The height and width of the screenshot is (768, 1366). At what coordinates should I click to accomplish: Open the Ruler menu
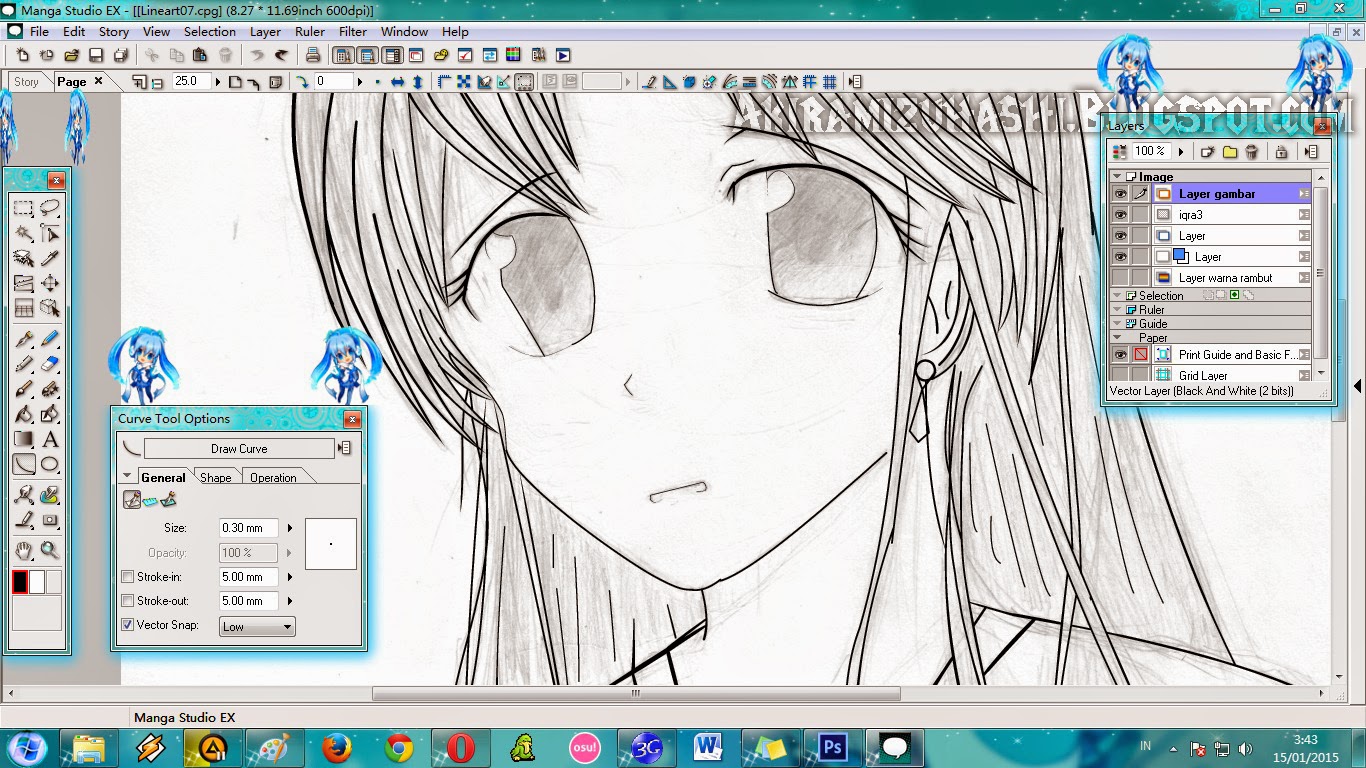coord(310,32)
